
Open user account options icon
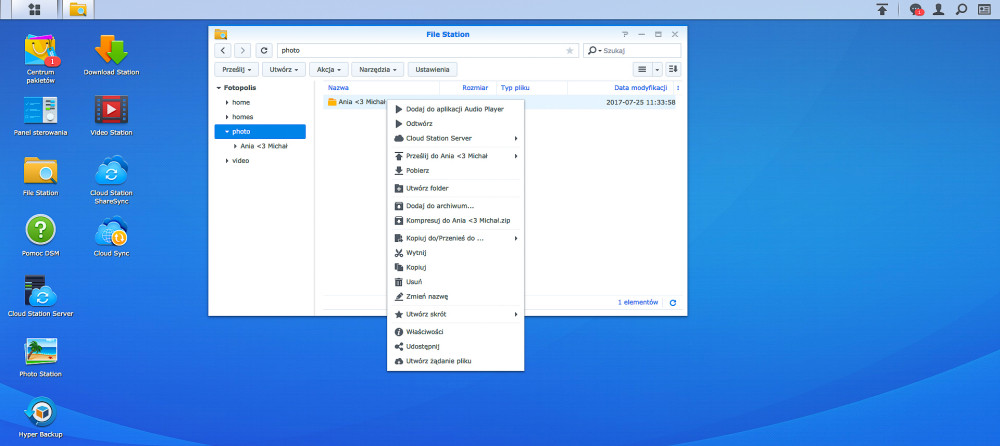point(938,9)
